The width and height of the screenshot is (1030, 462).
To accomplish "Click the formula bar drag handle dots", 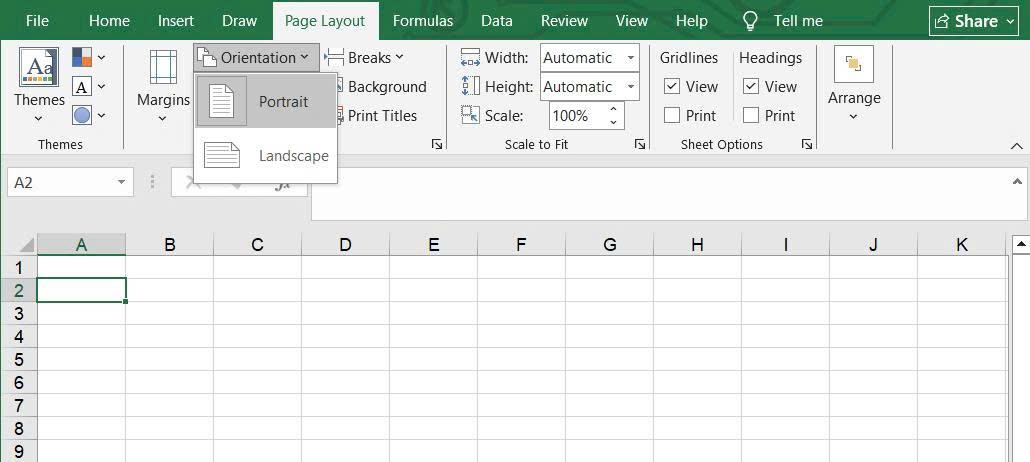I will tap(152, 182).
